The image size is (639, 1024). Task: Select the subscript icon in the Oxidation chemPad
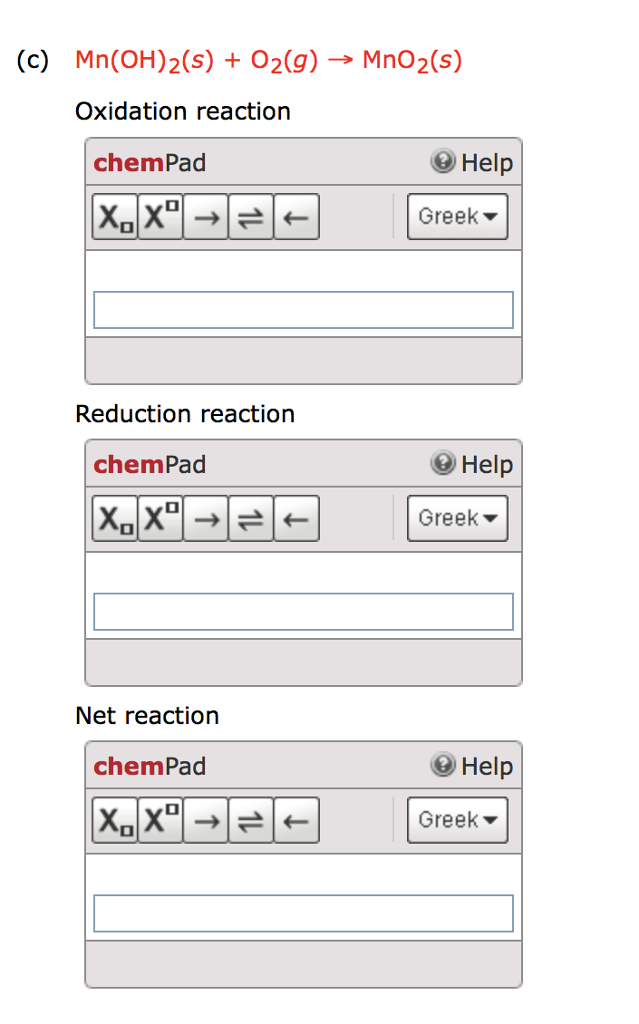[x=114, y=216]
